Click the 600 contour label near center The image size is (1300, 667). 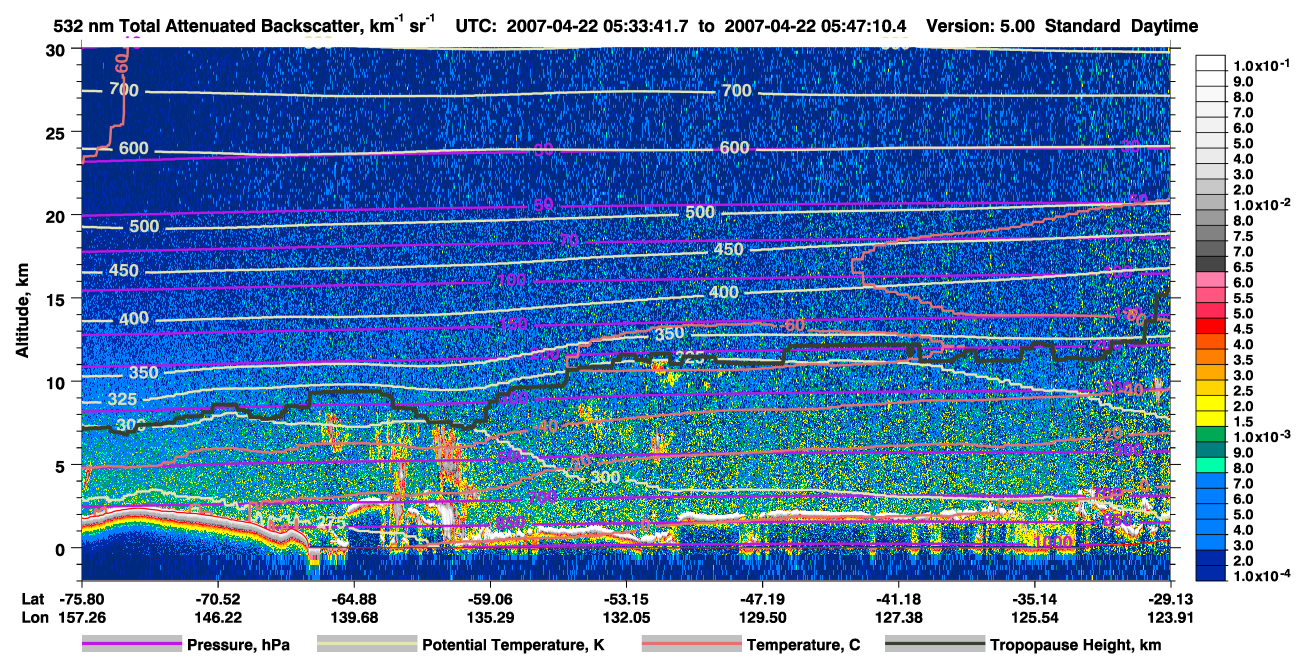tap(733, 147)
